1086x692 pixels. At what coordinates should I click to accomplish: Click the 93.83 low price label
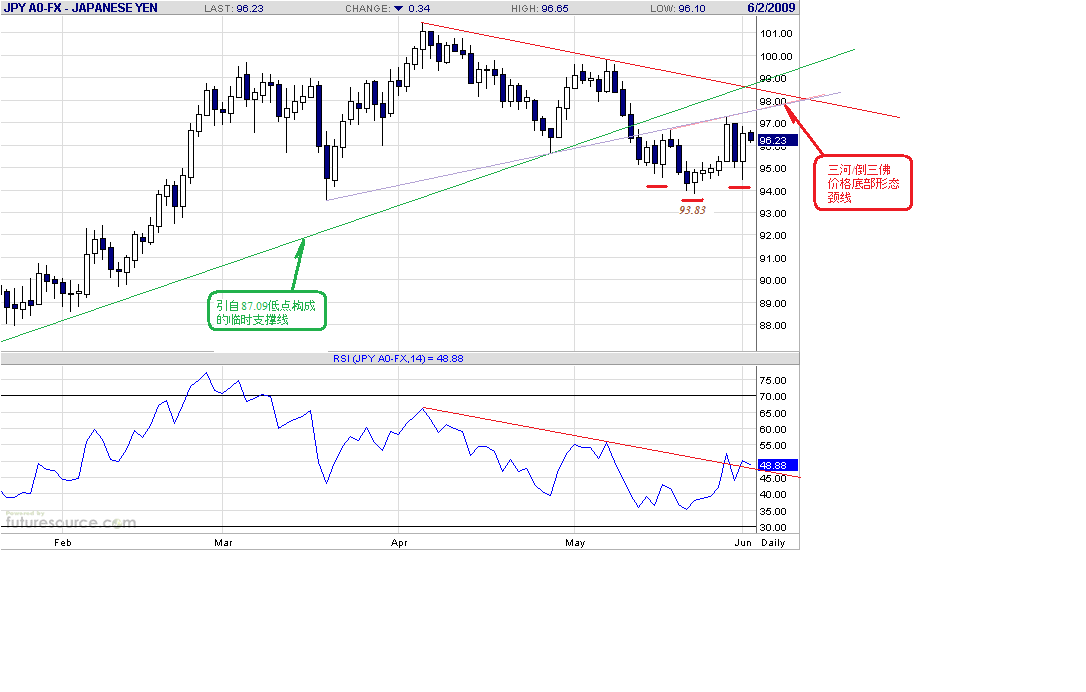692,210
